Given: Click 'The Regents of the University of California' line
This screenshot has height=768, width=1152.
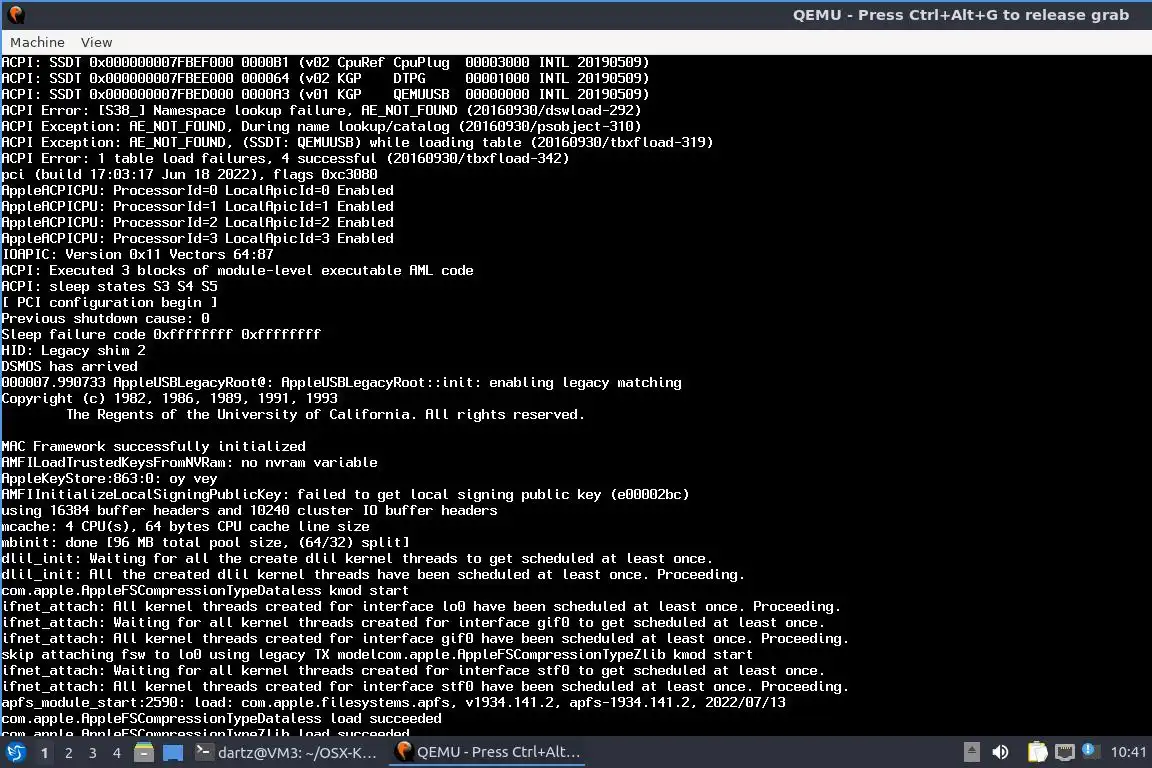Looking at the screenshot, I should (325, 414).
